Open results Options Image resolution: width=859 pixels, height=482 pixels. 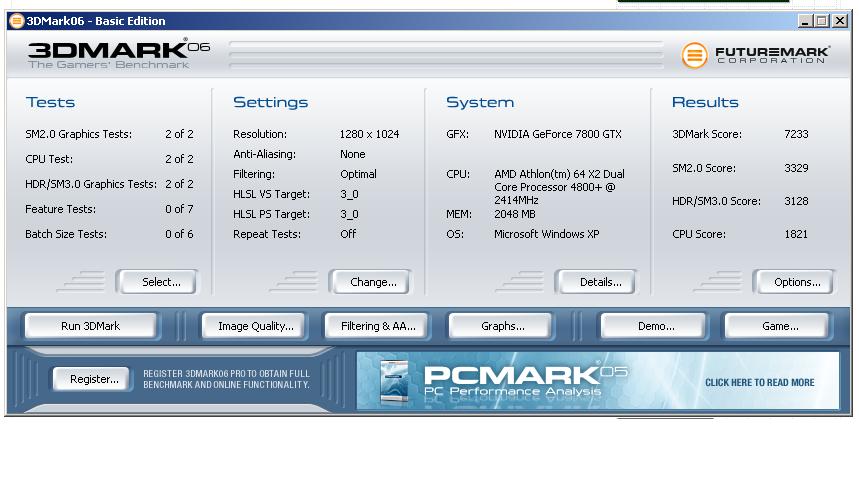[794, 282]
